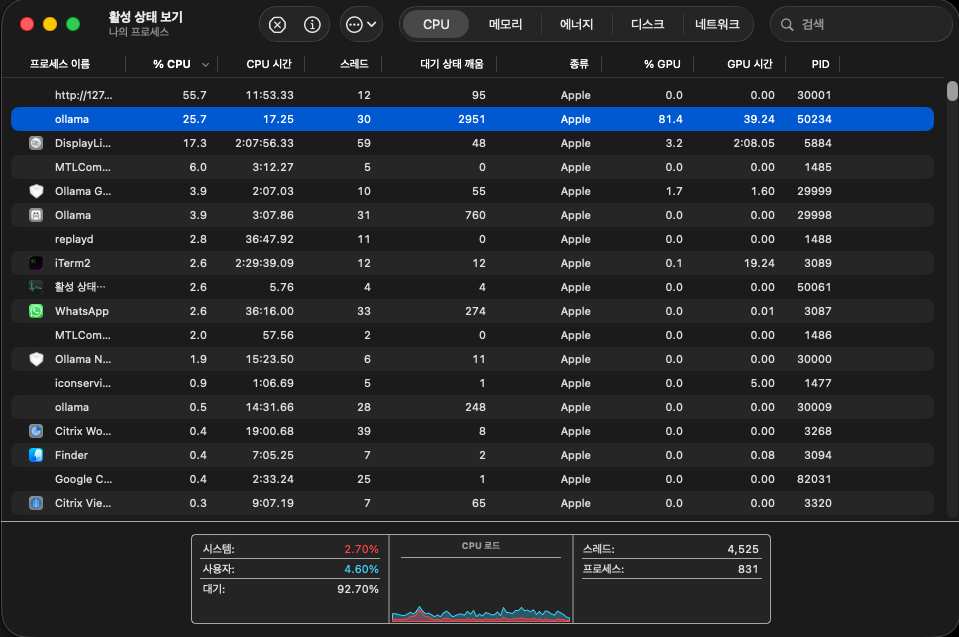959x637 pixels.
Task: Click the Ollama app icon
Action: pyautogui.click(x=36, y=215)
